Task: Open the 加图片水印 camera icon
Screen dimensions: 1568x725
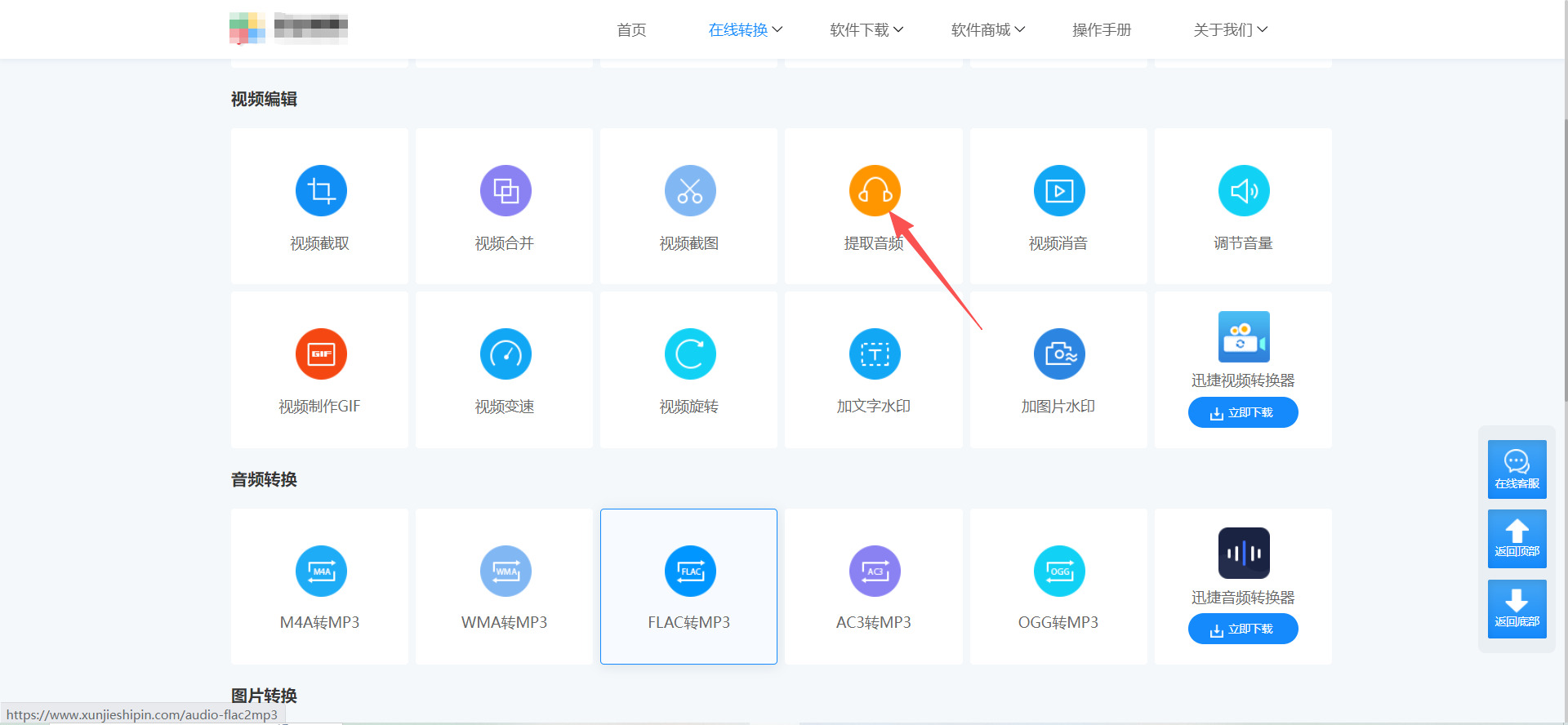Action: point(1059,354)
